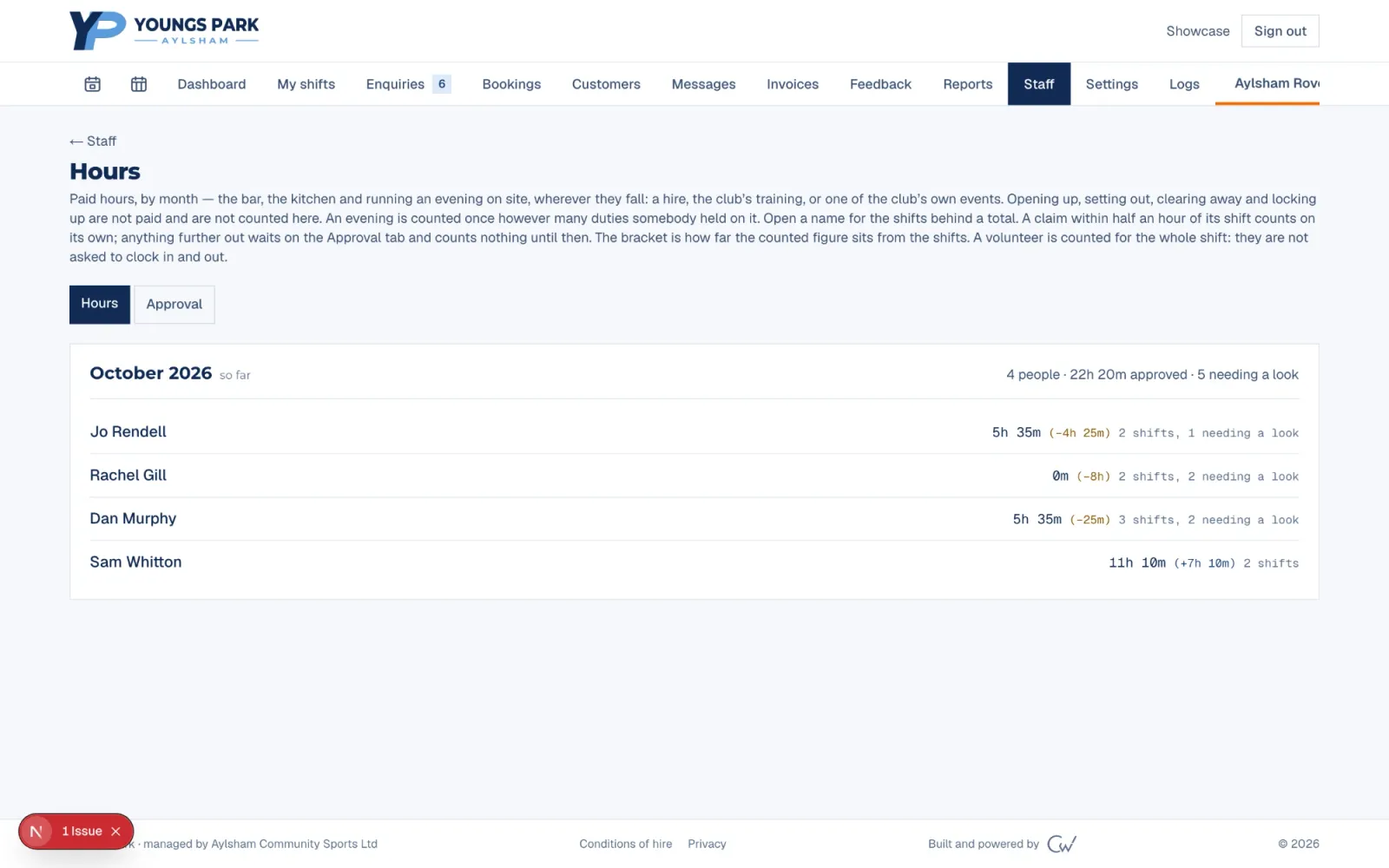This screenshot has width=1389, height=868.
Task: Click the Youngs Park Aylsham logo
Action: click(164, 30)
